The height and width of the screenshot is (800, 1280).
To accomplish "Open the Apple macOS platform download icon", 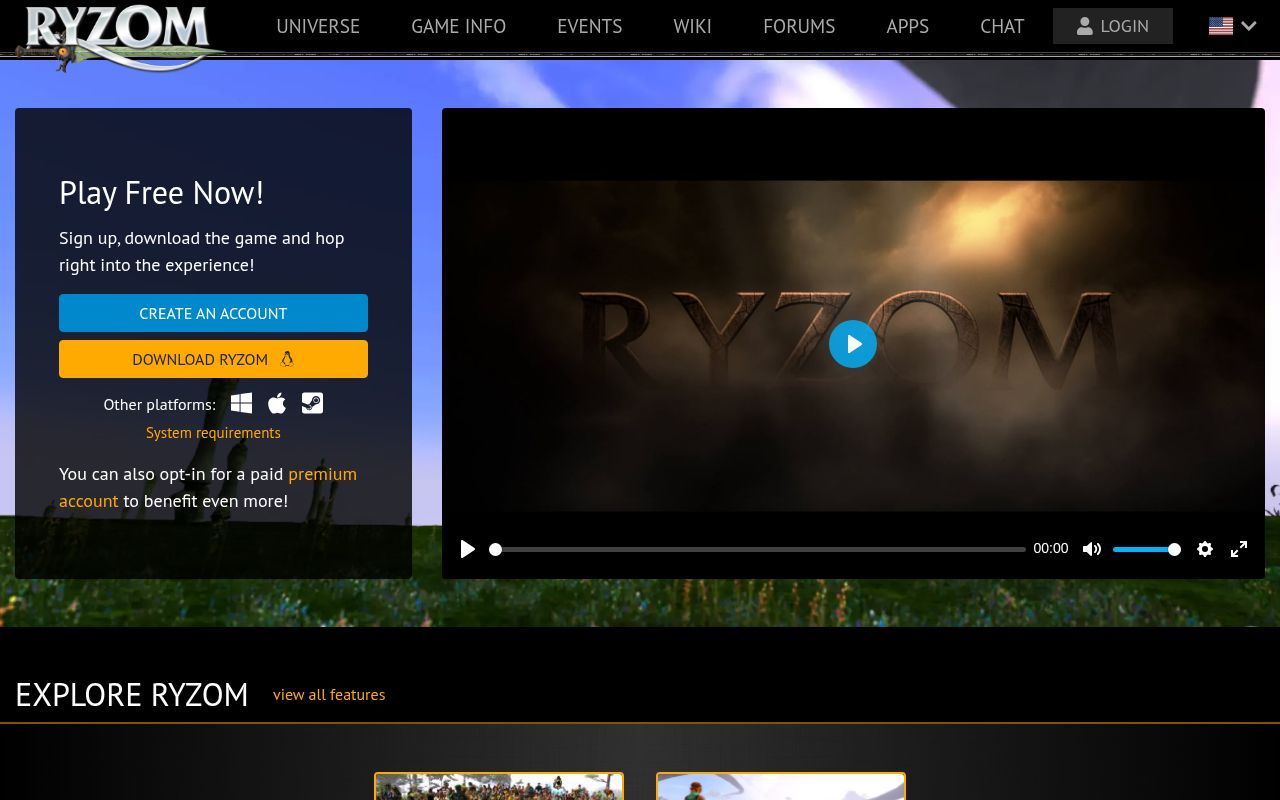I will [x=277, y=403].
